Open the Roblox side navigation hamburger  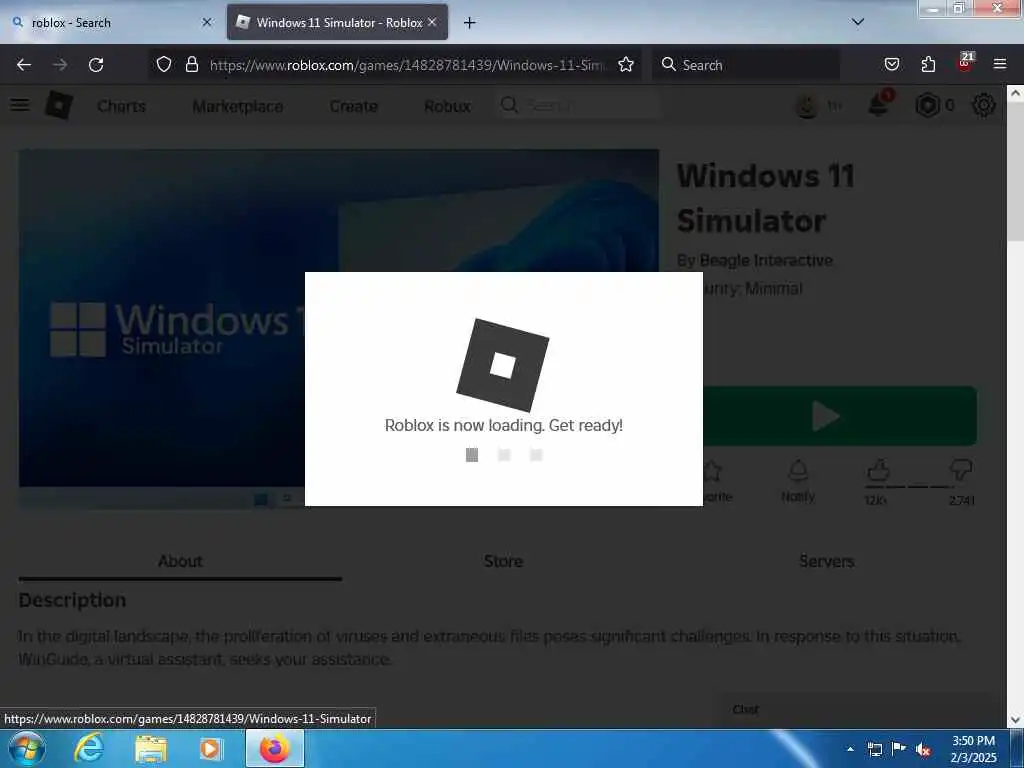point(20,105)
